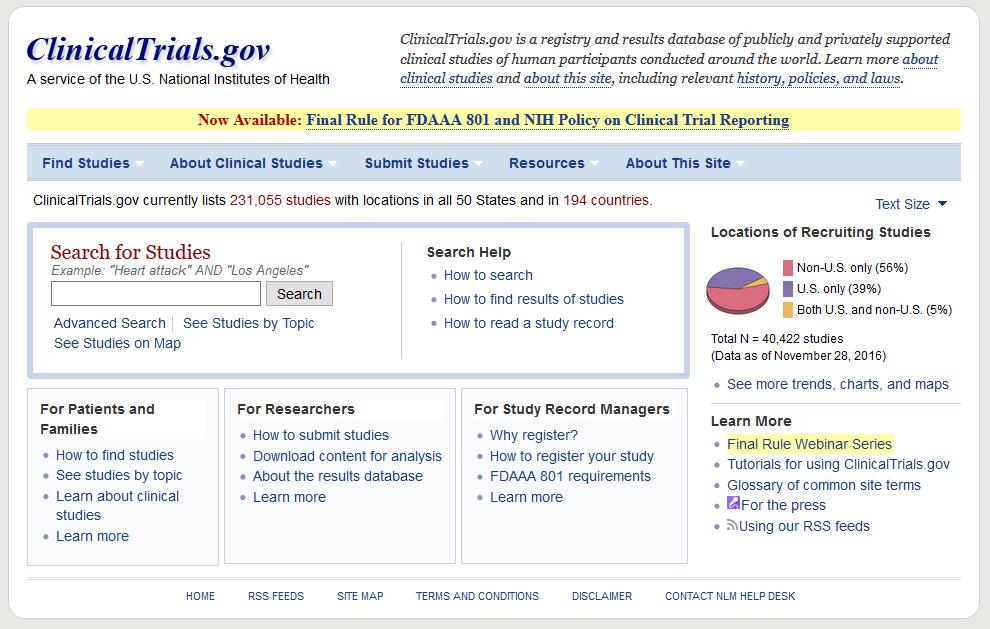Click the Total N = 40,422 studies text

pos(777,338)
